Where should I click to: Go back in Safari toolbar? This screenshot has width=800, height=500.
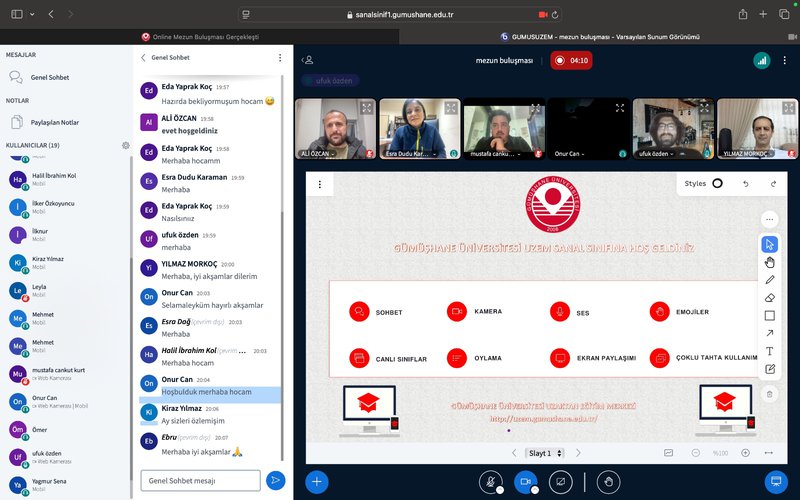coord(51,14)
